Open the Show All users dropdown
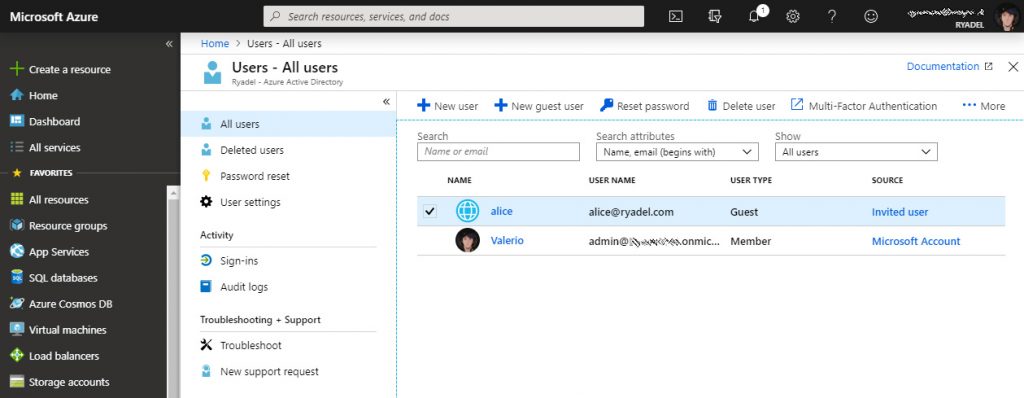 coord(856,152)
